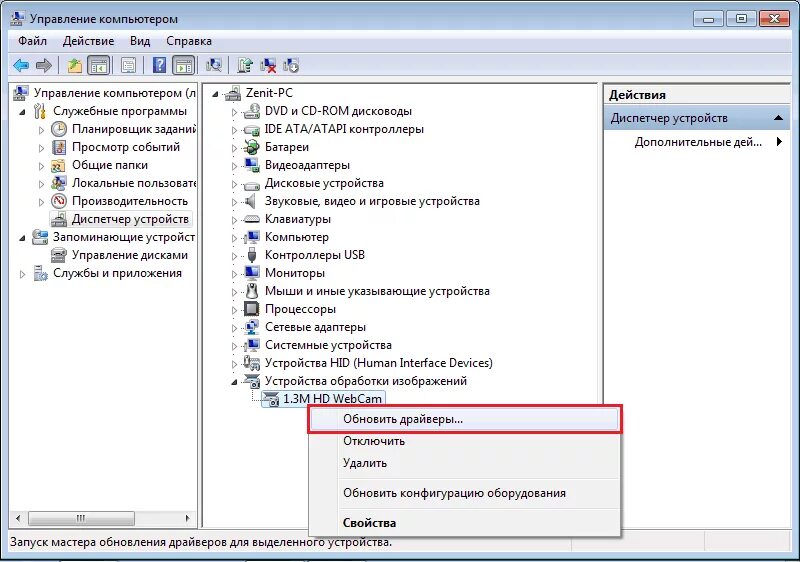Close the Управление компьютером window
800x562 pixels.
pyautogui.click(x=774, y=19)
